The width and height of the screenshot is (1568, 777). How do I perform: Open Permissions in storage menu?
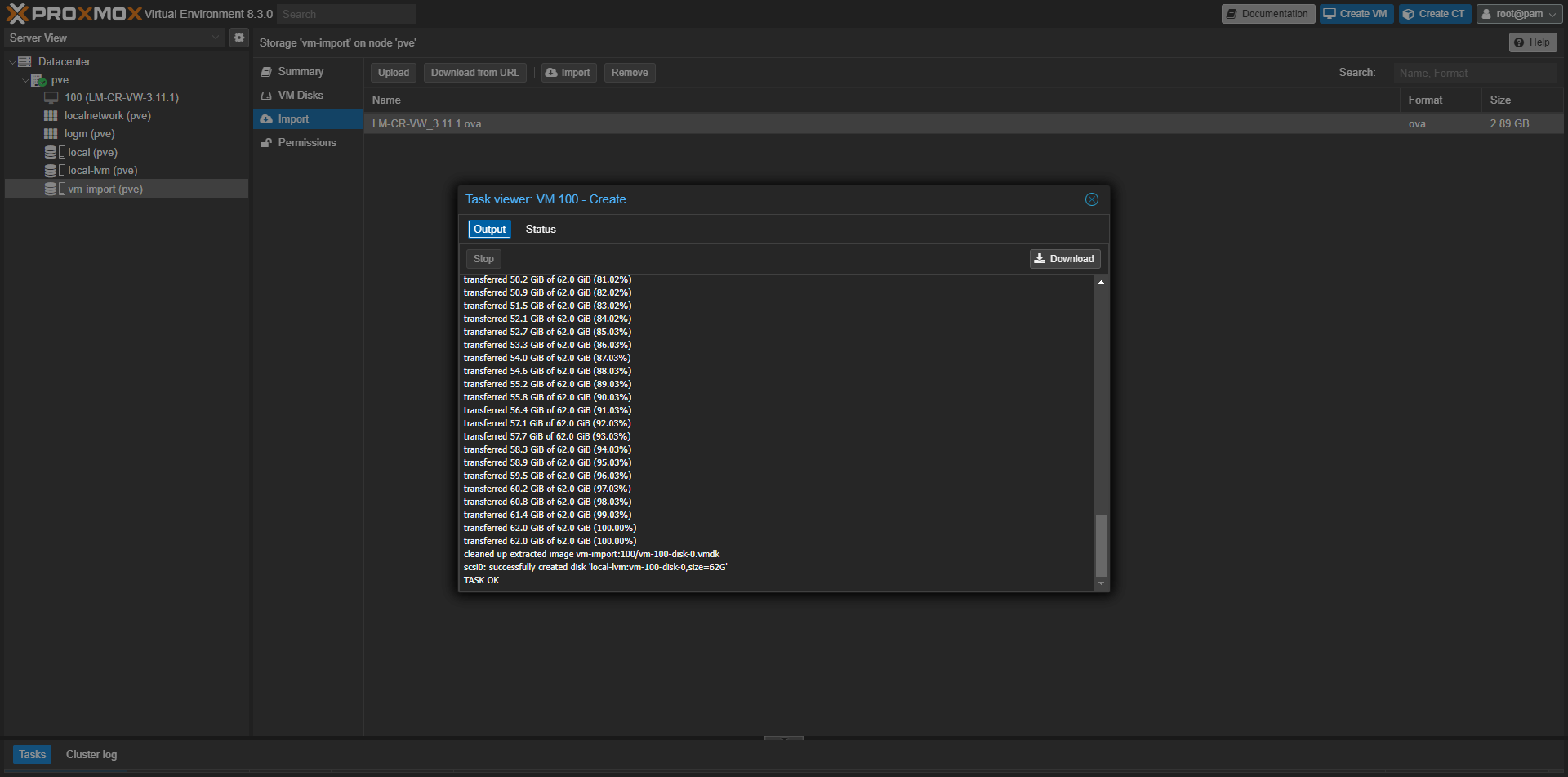point(306,143)
